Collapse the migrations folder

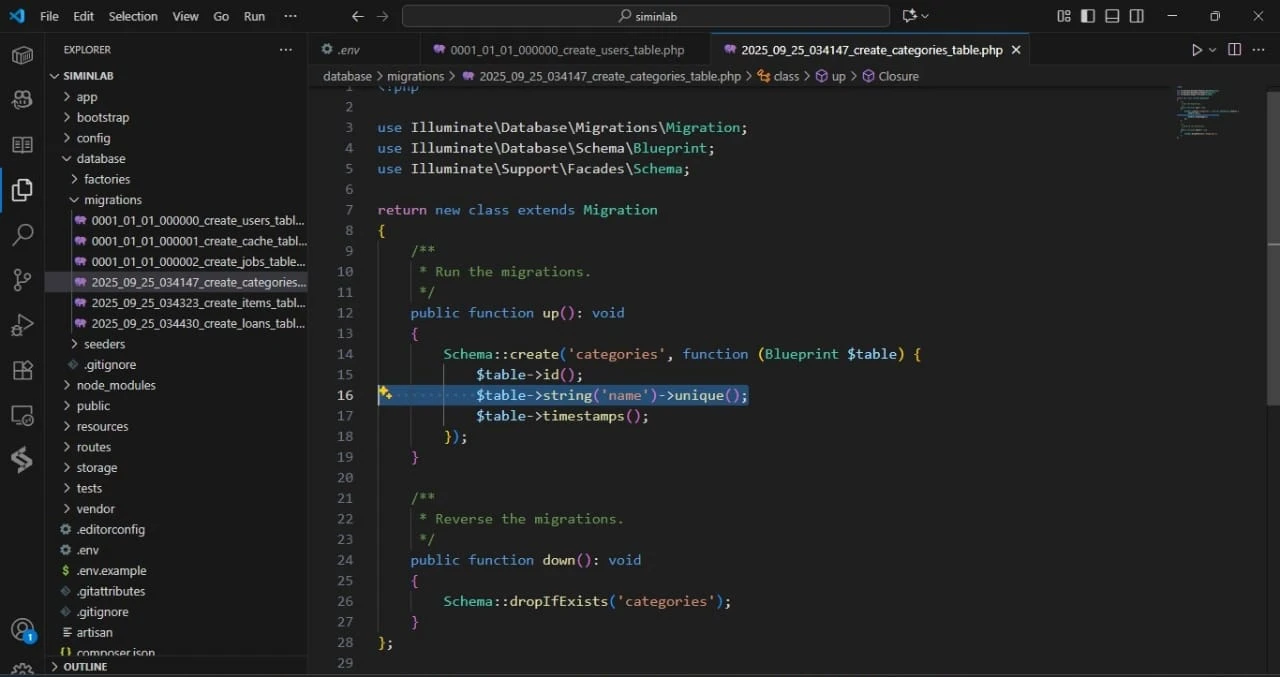(x=112, y=200)
